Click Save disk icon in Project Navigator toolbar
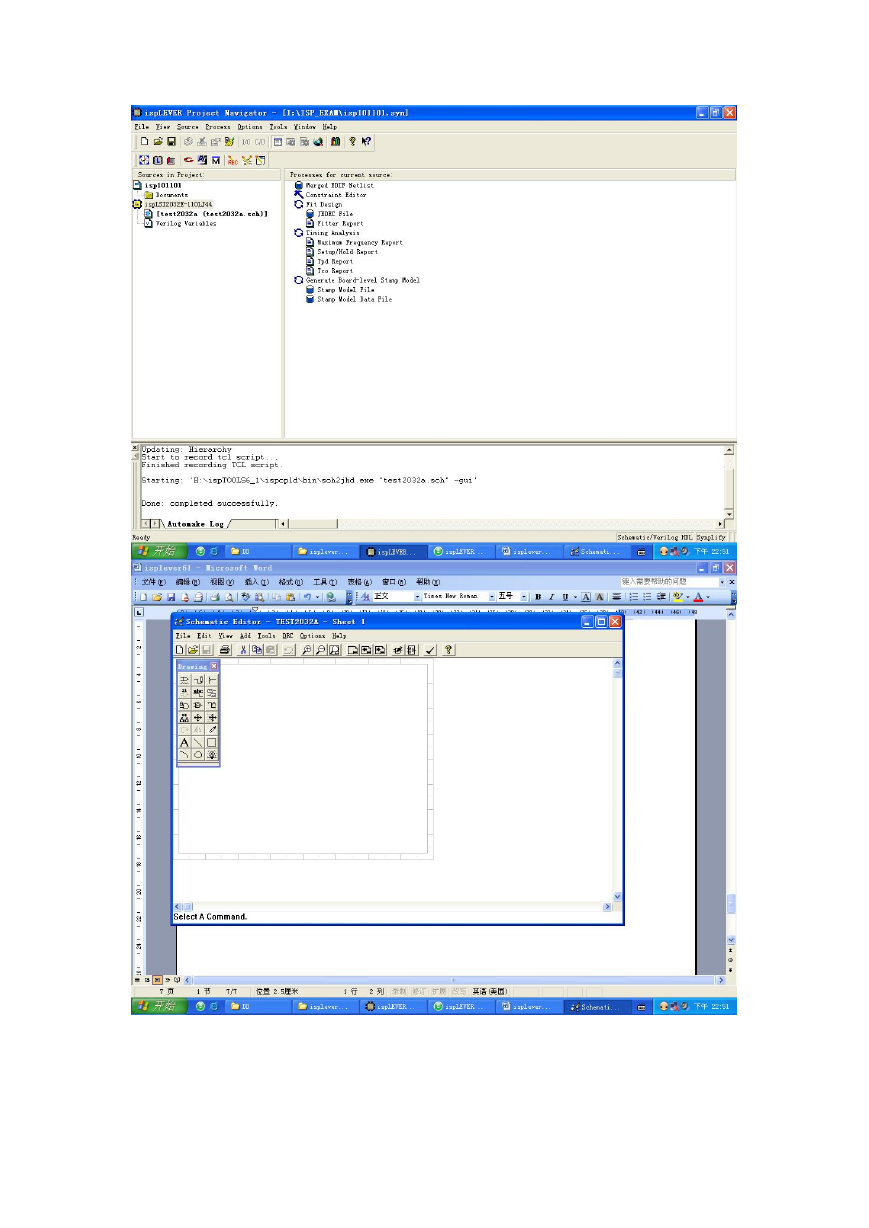The width and height of the screenshot is (869, 1228). click(172, 142)
